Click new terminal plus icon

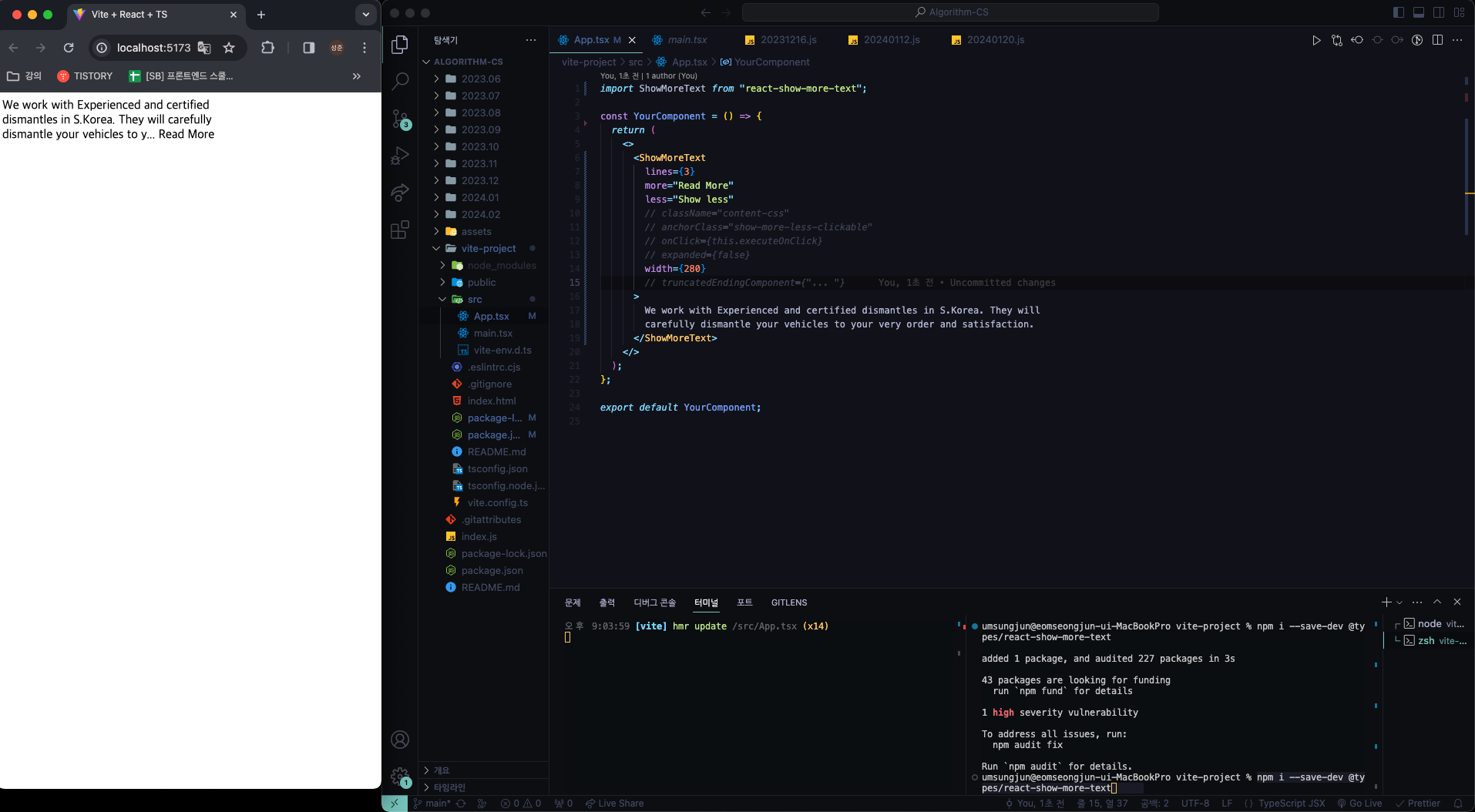pyautogui.click(x=1386, y=602)
